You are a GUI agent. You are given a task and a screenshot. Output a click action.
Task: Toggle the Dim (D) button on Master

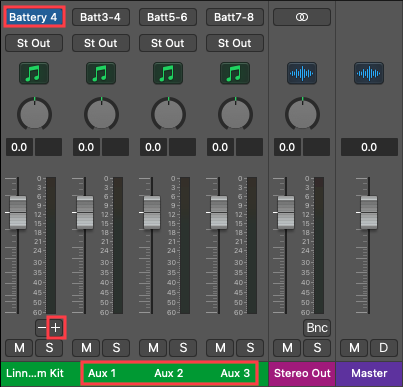pyautogui.click(x=384, y=348)
